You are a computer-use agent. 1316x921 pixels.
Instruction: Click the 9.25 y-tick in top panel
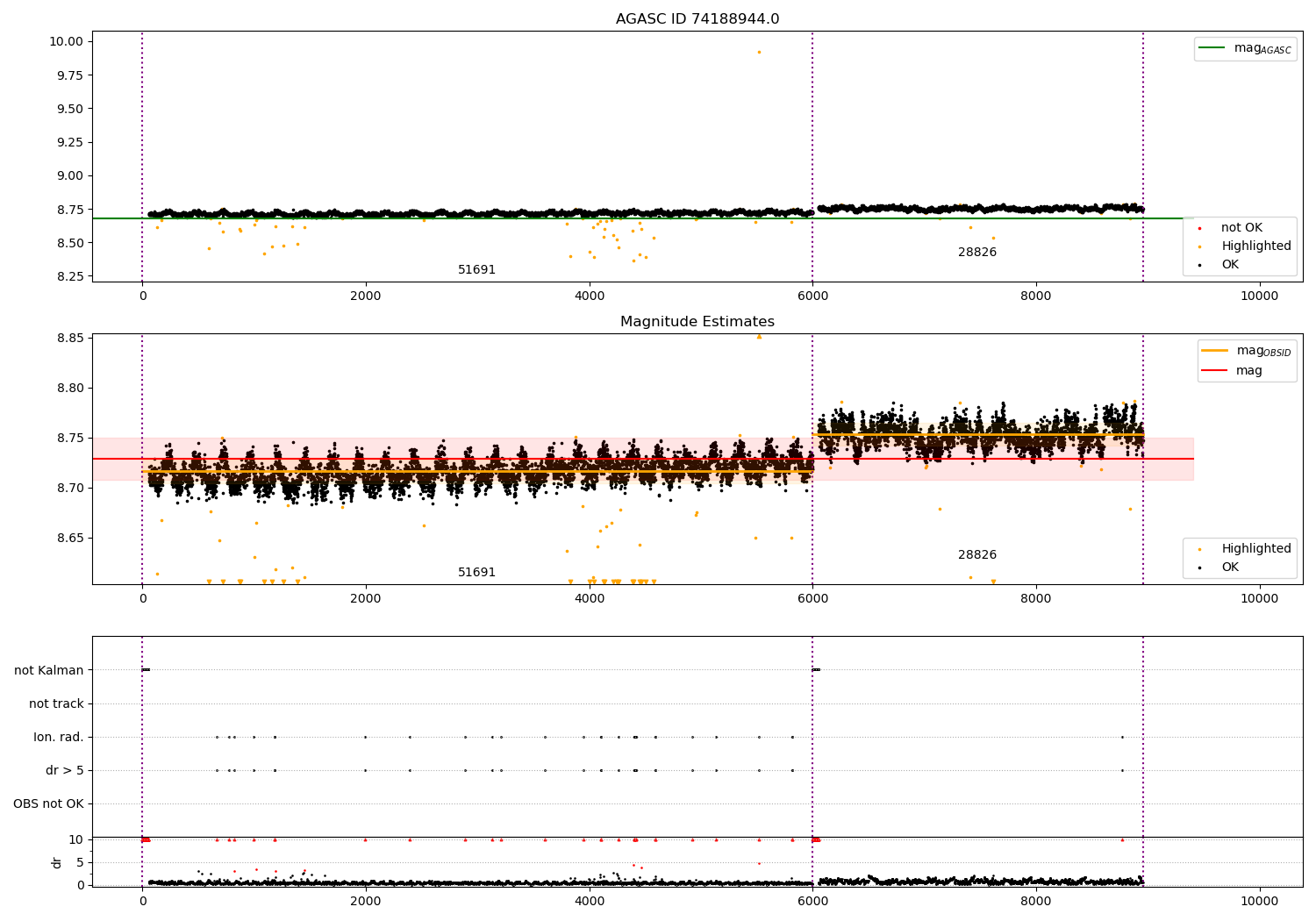pyautogui.click(x=69, y=143)
